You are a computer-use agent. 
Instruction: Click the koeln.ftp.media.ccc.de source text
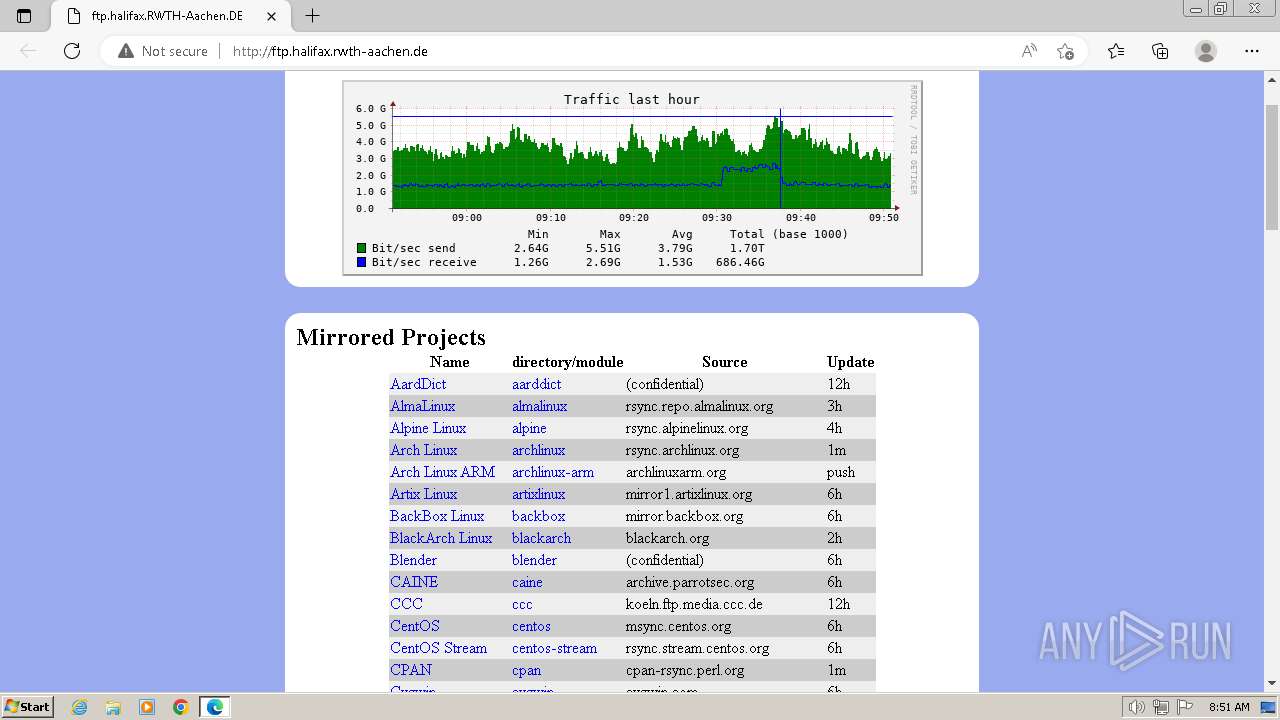click(694, 604)
